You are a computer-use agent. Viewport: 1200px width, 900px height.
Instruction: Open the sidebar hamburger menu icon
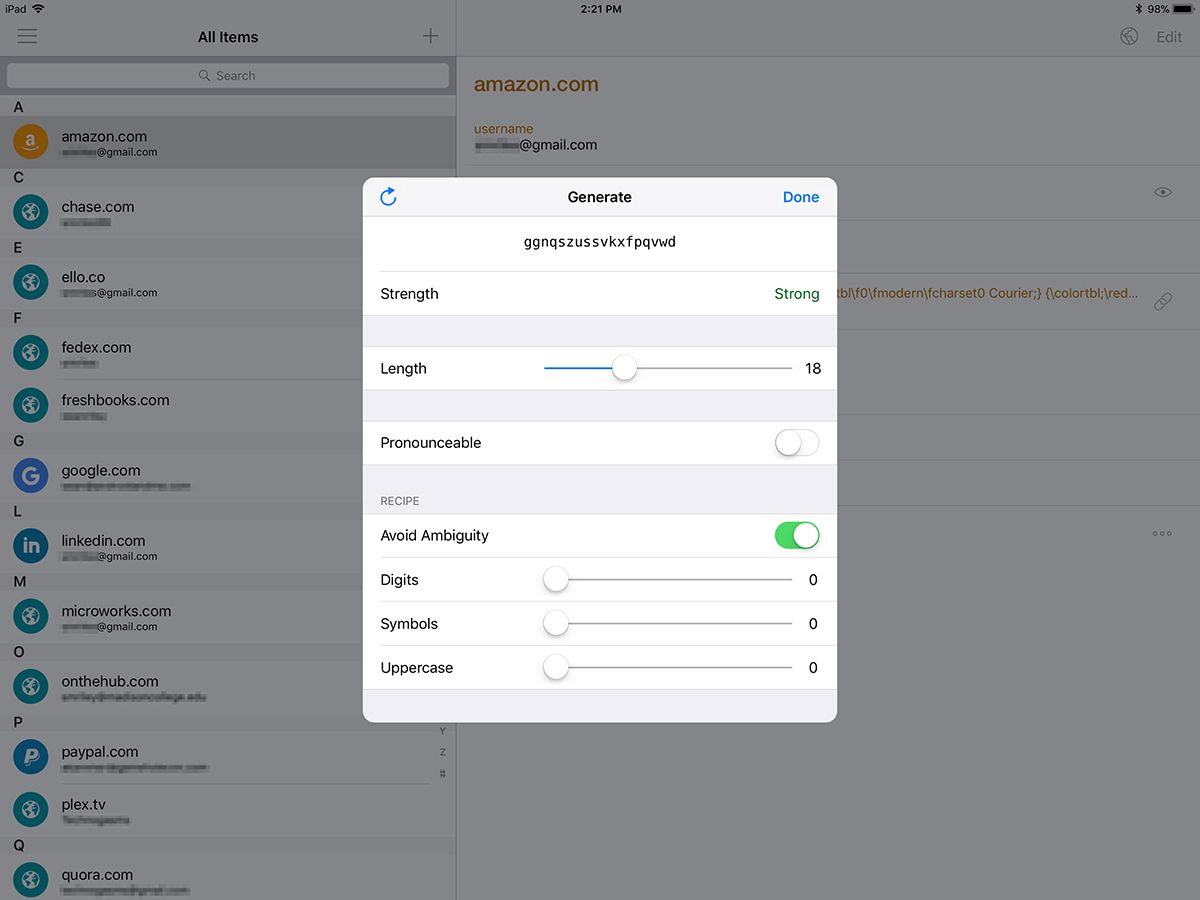point(27,36)
